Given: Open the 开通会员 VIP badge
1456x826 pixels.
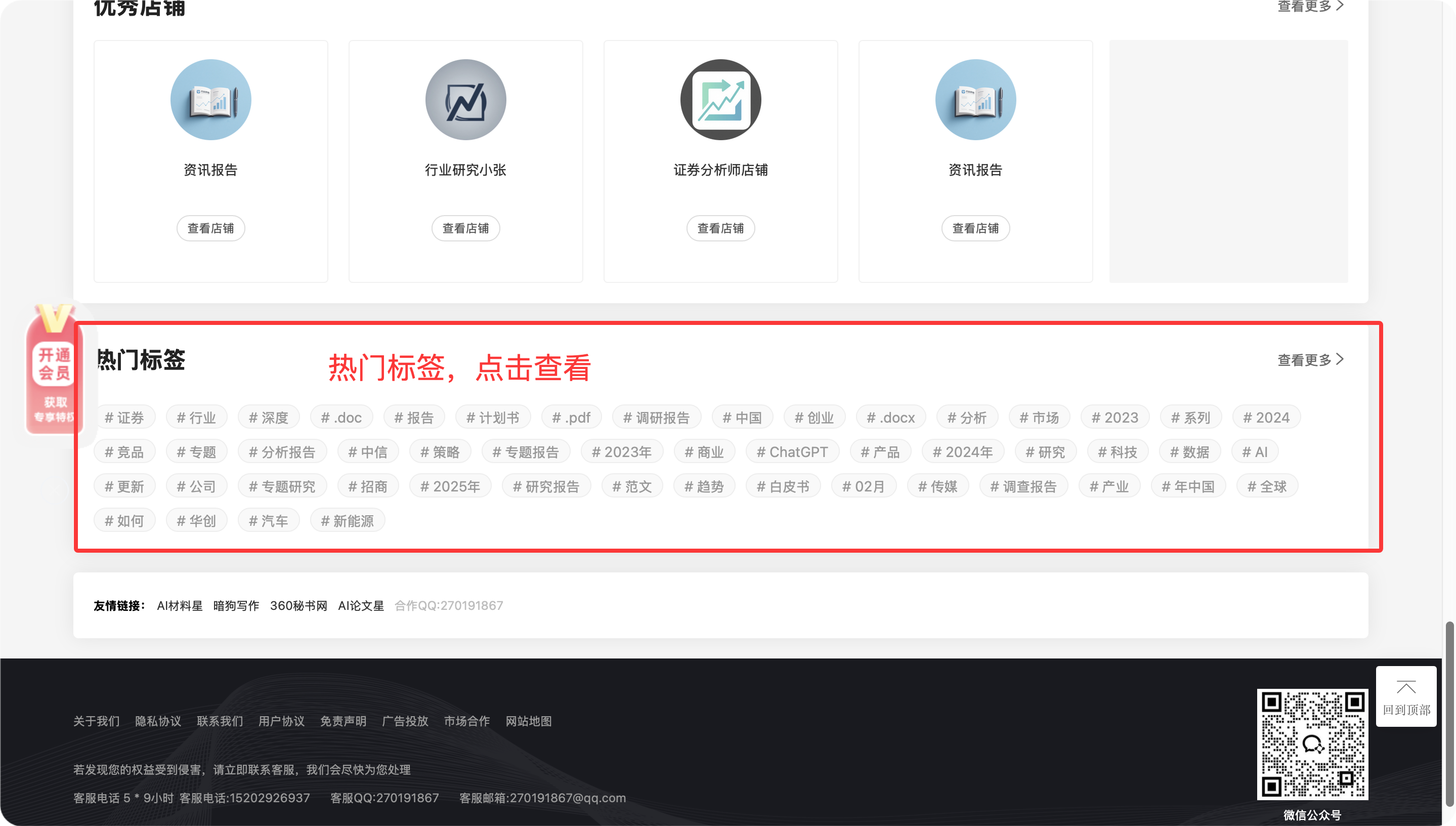Looking at the screenshot, I should [54, 369].
